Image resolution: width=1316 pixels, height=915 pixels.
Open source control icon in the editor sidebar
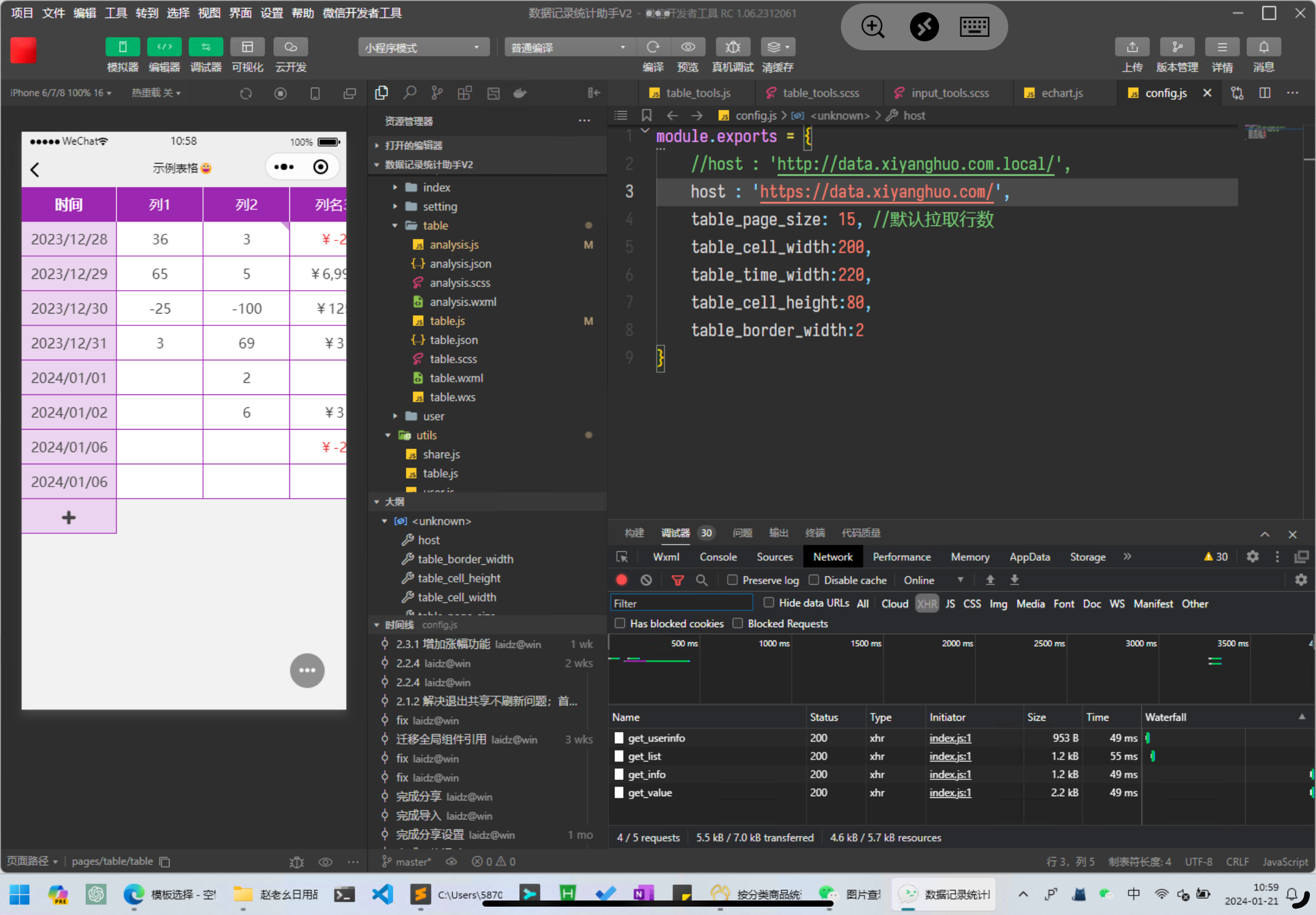coord(437,93)
